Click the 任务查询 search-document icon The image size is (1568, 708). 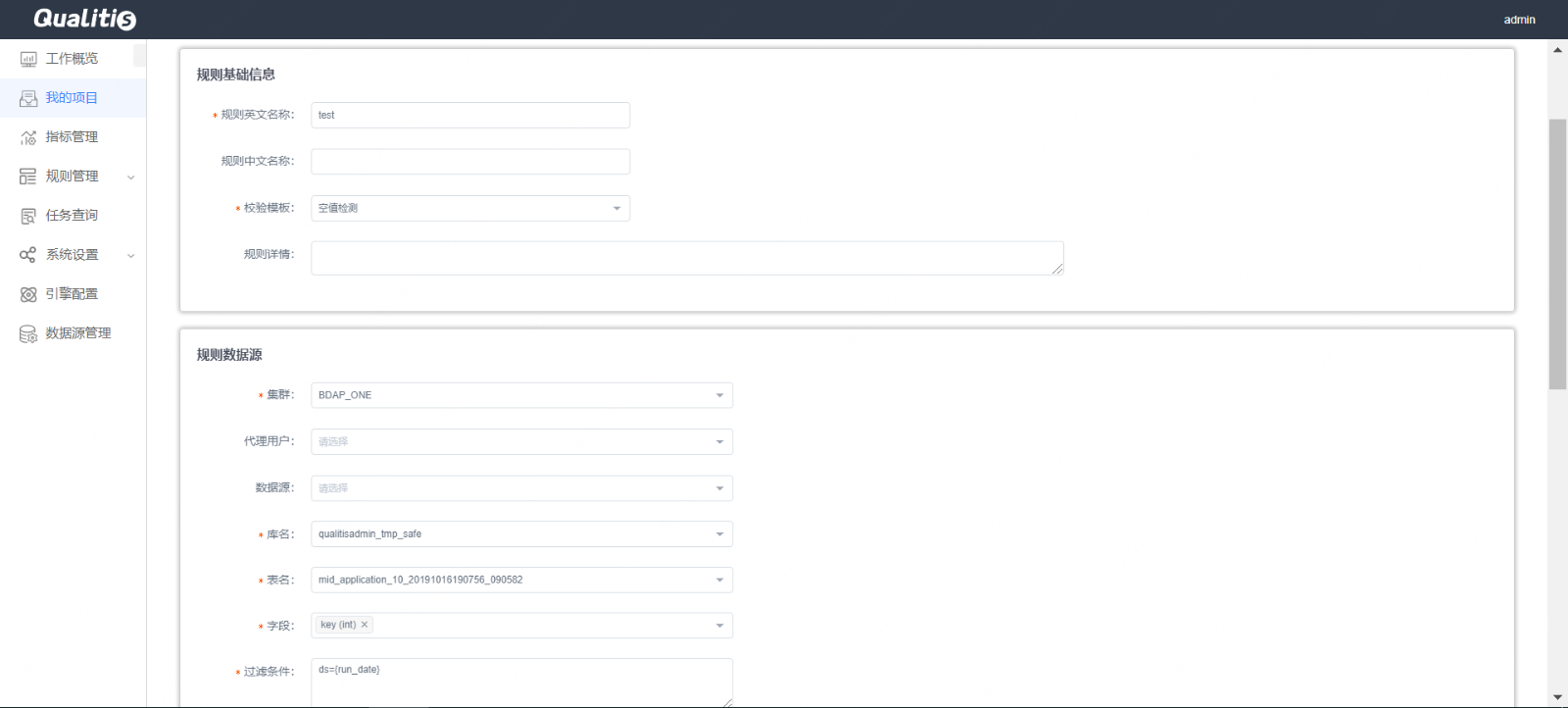click(x=28, y=216)
